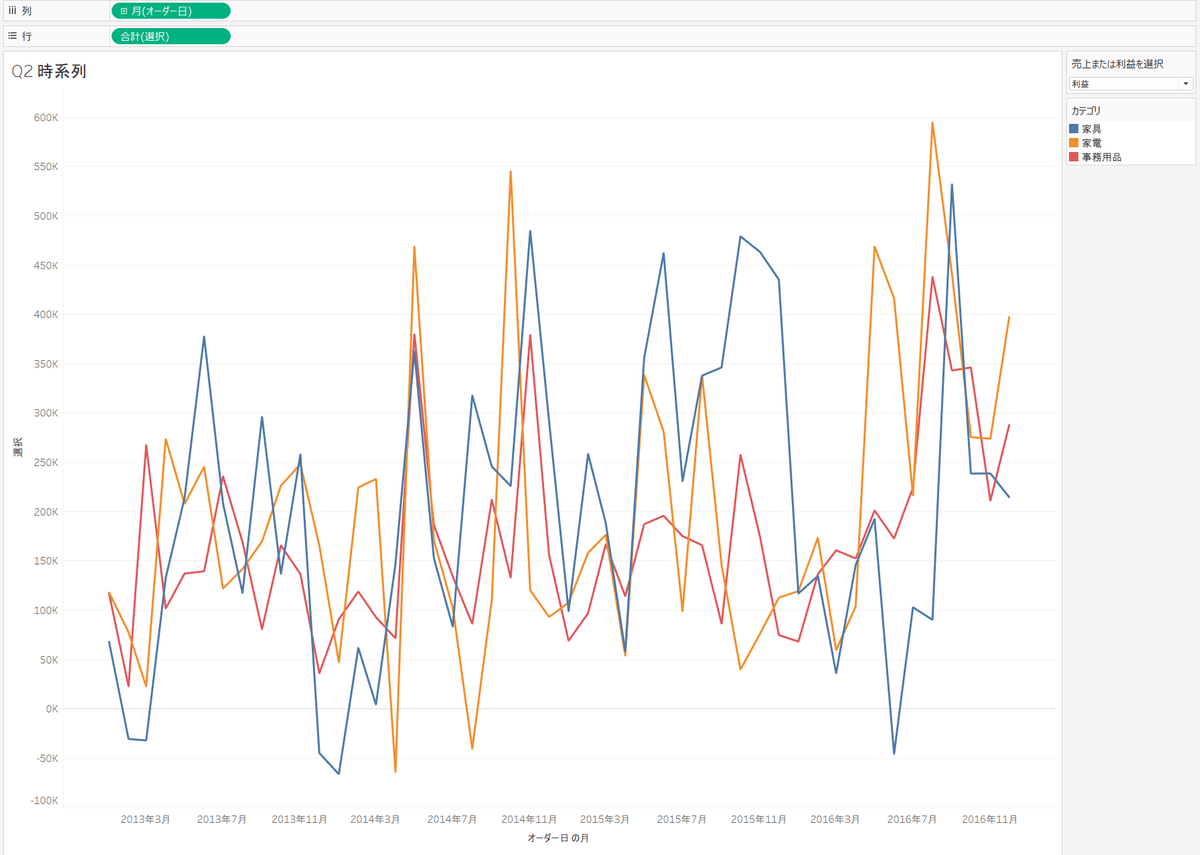
Task: Click the 100K axis label
Action: (47, 610)
